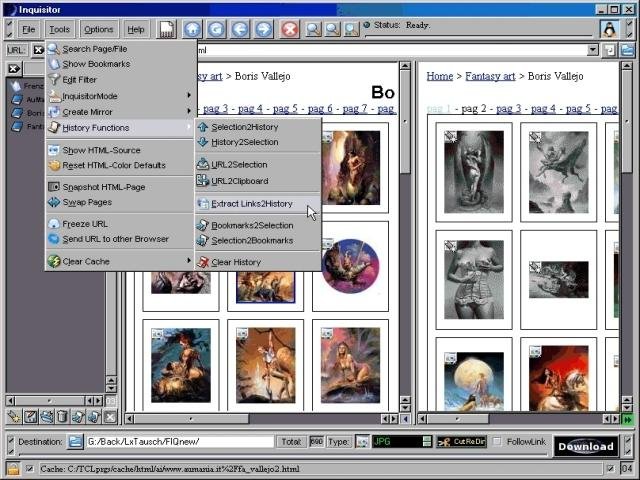
Task: Open the URL address dropdown arrow
Action: click(x=593, y=50)
